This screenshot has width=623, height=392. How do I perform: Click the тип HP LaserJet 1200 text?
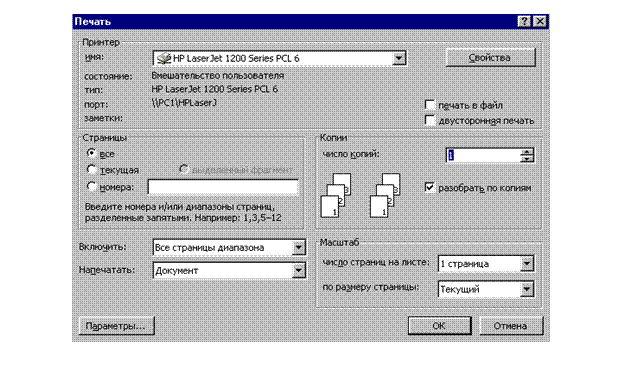tap(215, 89)
